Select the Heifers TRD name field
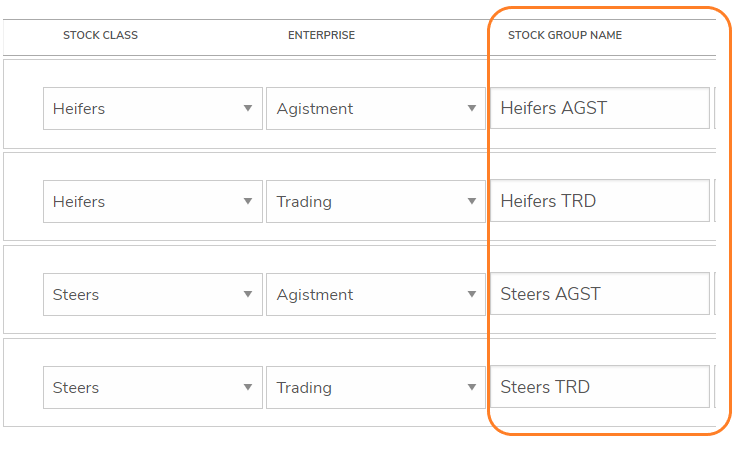Screen dimensions: 733x450 tap(599, 201)
